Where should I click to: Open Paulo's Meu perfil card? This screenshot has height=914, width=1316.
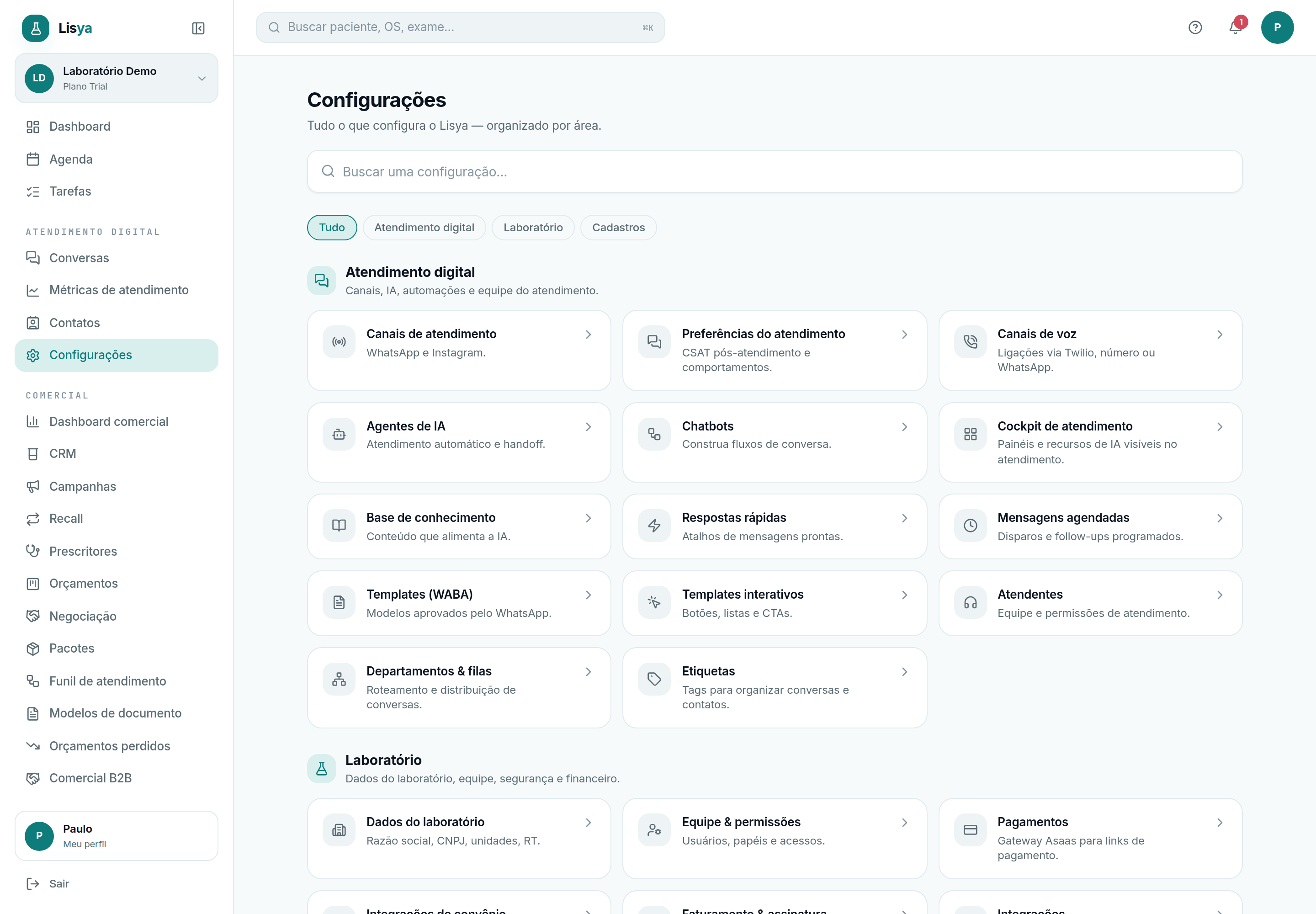pyautogui.click(x=116, y=835)
